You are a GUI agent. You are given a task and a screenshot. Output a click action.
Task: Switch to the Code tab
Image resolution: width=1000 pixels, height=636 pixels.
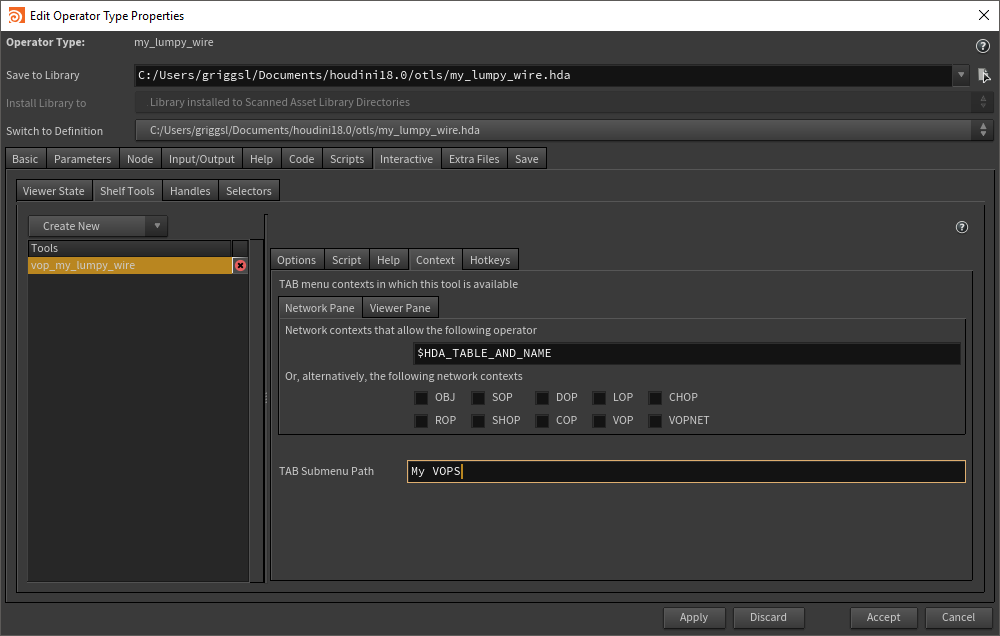tap(302, 159)
